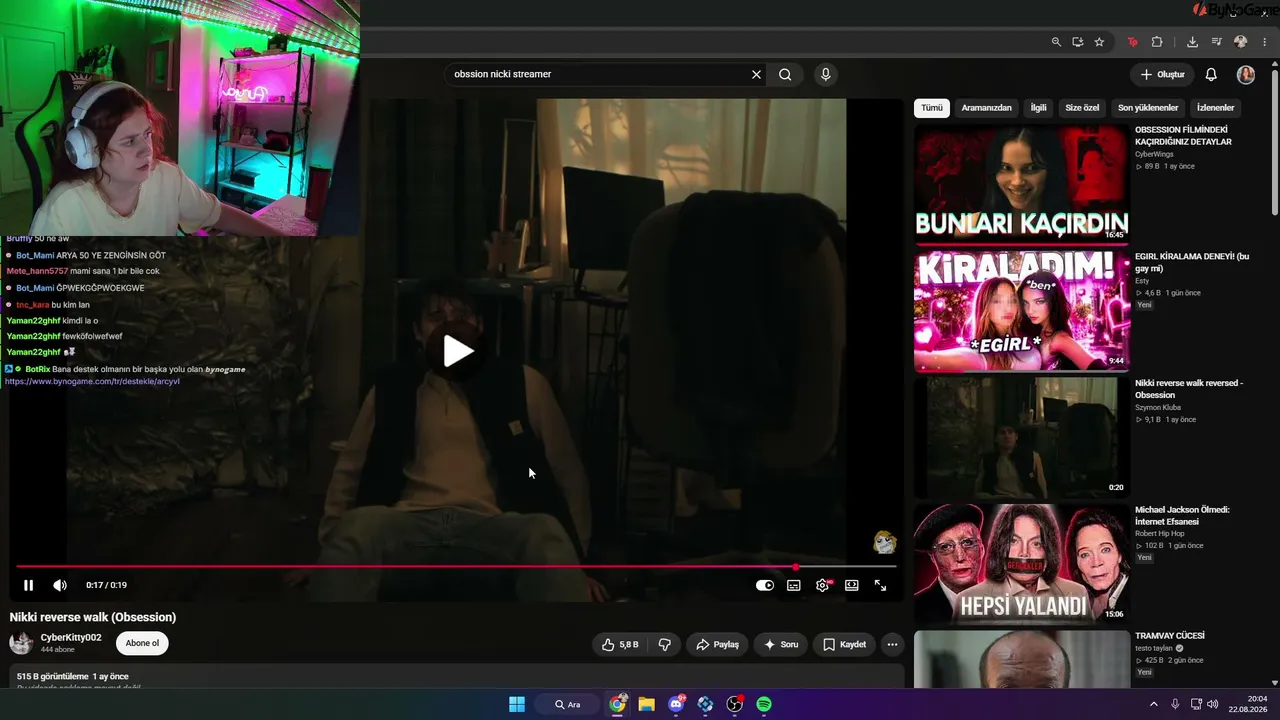The width and height of the screenshot is (1280, 720).
Task: Pause the video from player controls
Action: pos(28,585)
